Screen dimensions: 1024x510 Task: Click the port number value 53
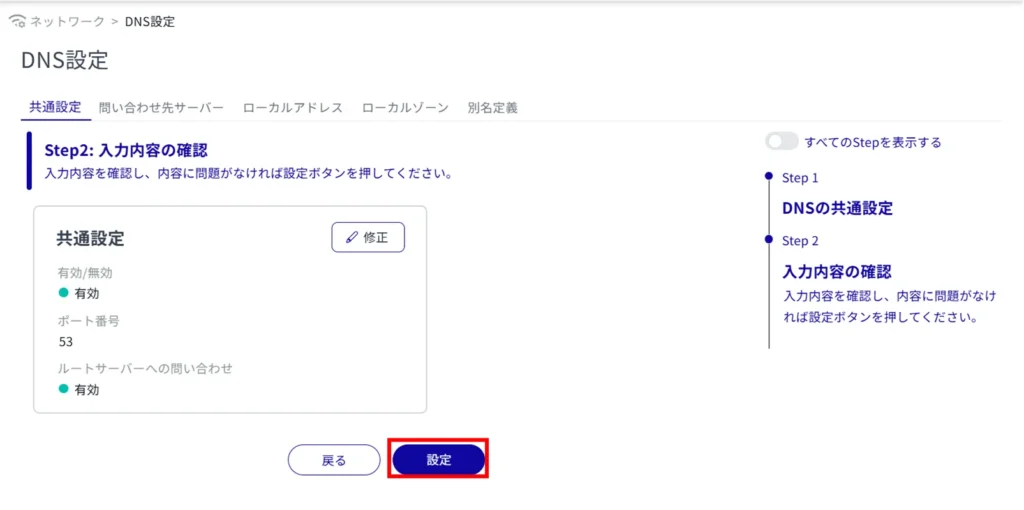click(x=66, y=341)
